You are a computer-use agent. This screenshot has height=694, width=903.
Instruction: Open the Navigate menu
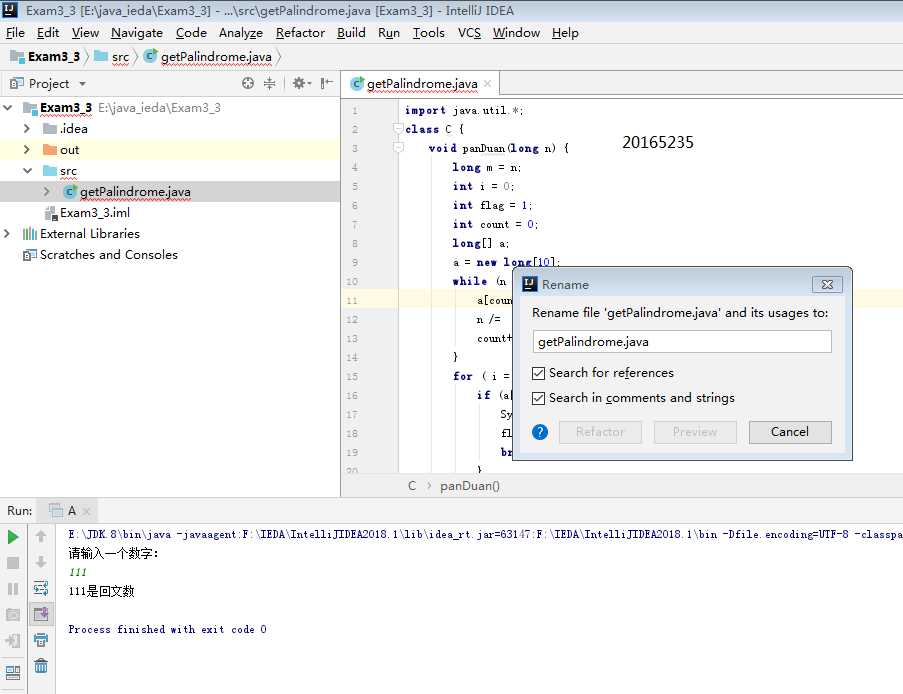[x=137, y=33]
